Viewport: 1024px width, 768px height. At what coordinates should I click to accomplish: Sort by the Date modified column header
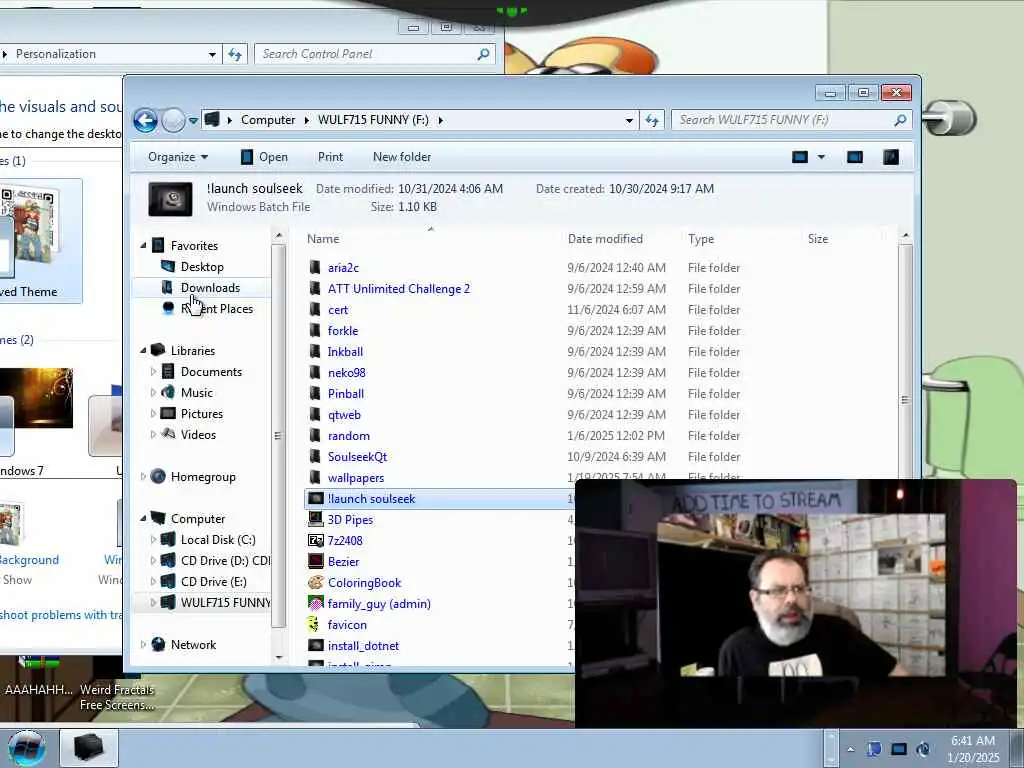click(x=605, y=239)
